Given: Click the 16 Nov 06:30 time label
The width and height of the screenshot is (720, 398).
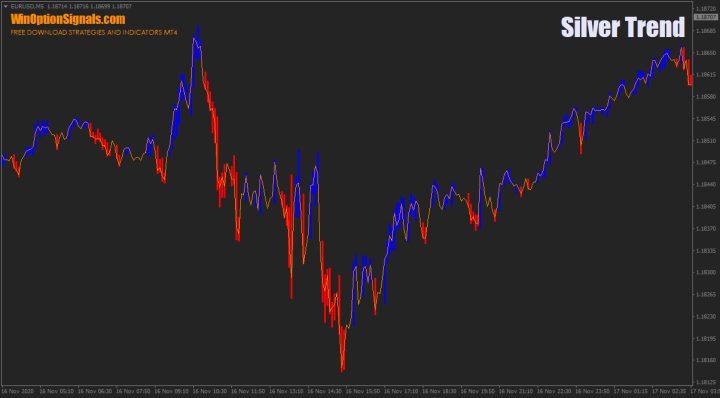Looking at the screenshot, I should pyautogui.click(x=95, y=392).
